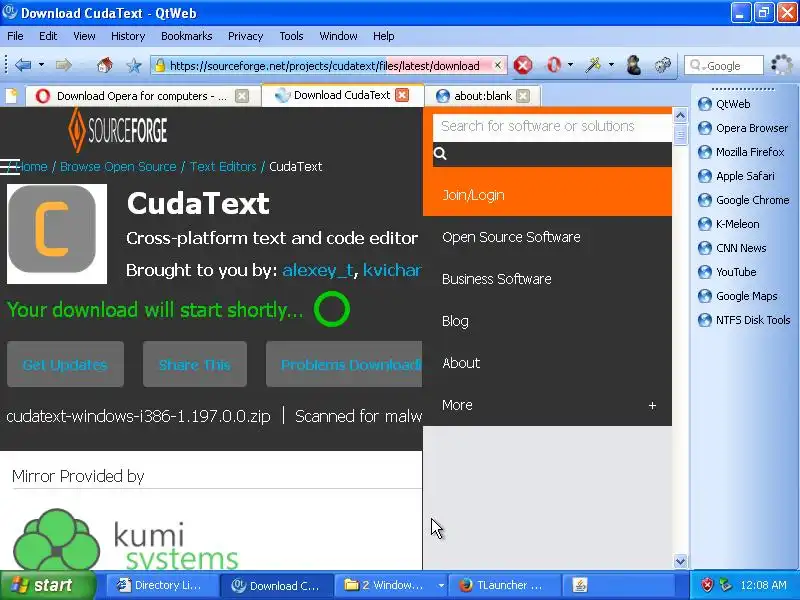Viewport: 800px width, 600px height.
Task: Stop page loading with red X icon
Action: [x=523, y=65]
